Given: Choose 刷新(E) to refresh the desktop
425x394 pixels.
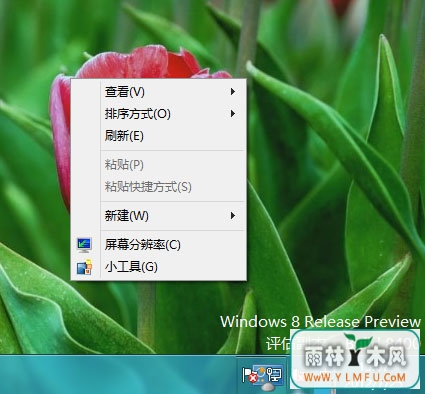Looking at the screenshot, I should pos(159,136).
